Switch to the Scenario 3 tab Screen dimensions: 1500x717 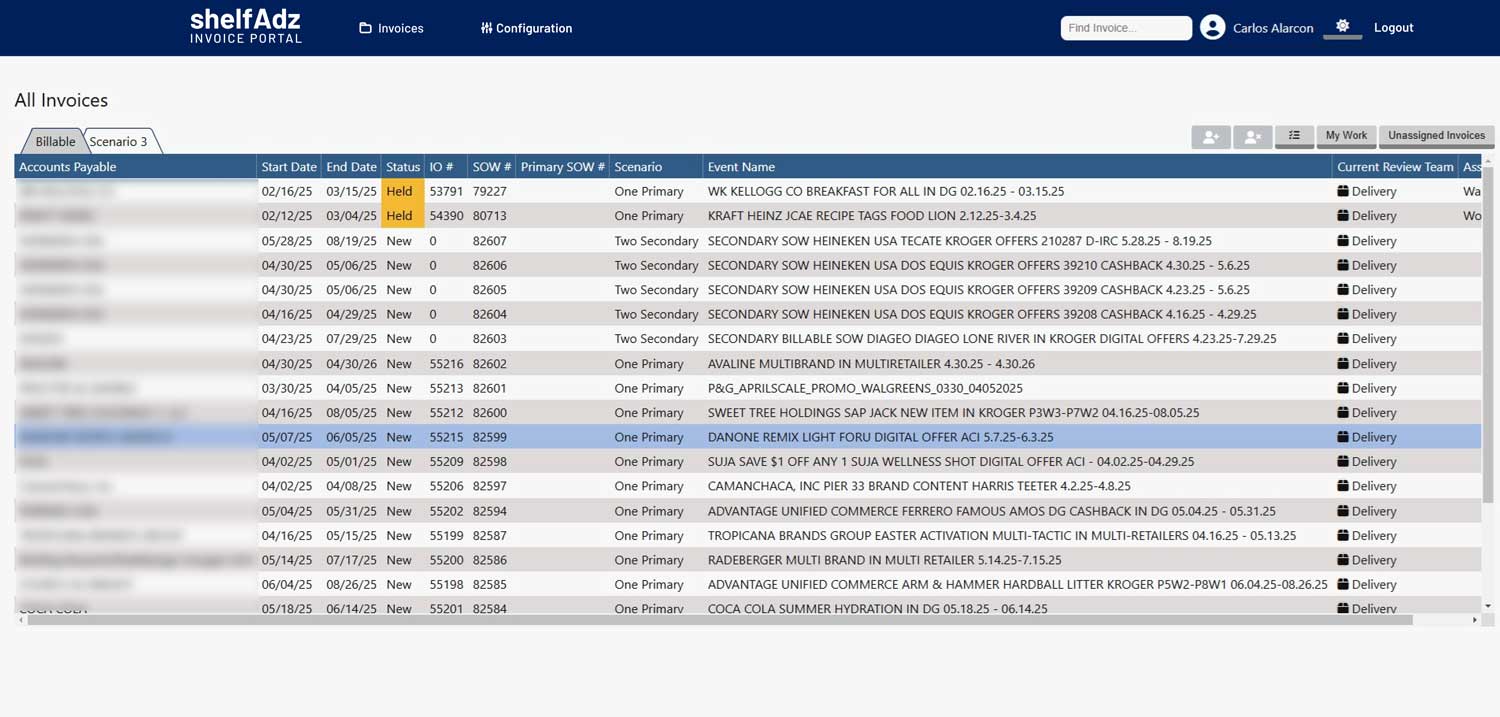pyautogui.click(x=119, y=141)
